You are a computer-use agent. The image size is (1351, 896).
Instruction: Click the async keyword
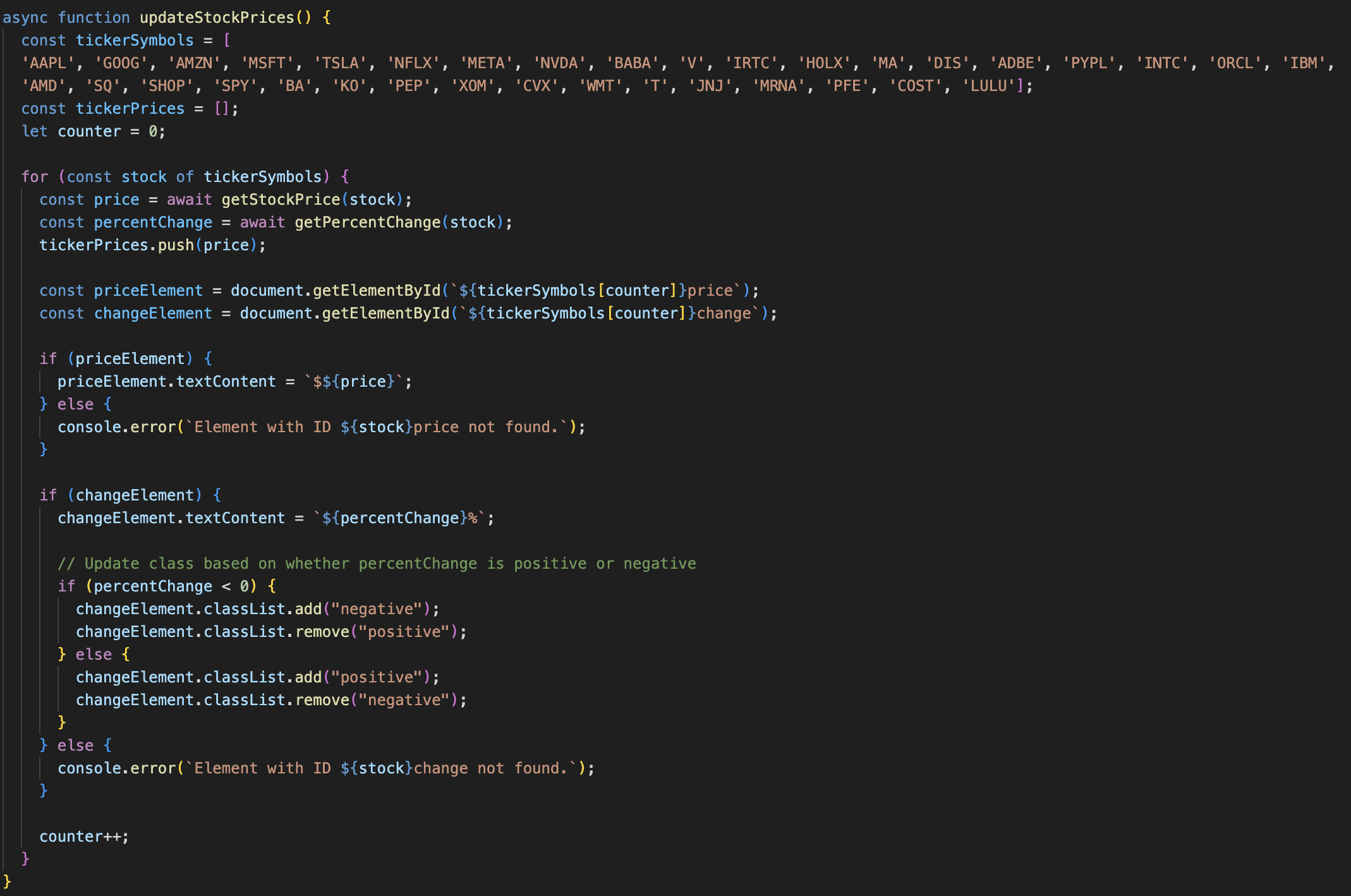[x=25, y=18]
